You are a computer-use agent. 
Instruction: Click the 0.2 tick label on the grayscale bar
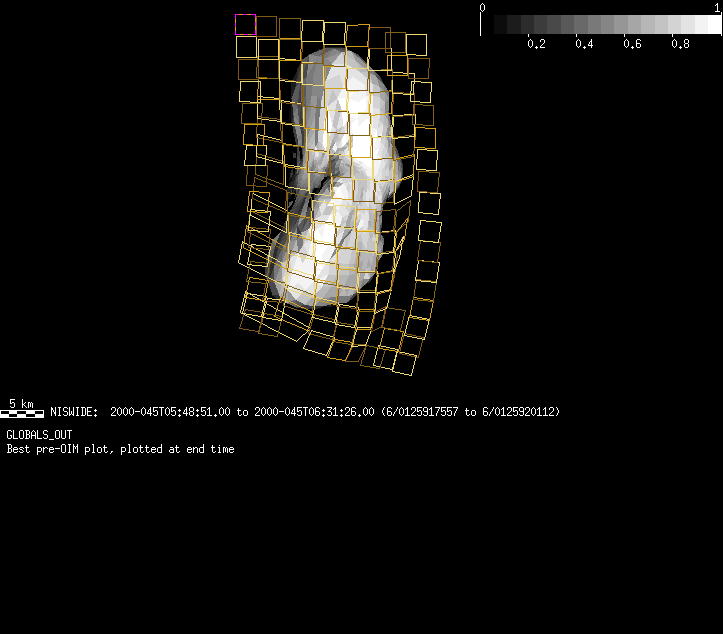[536, 44]
